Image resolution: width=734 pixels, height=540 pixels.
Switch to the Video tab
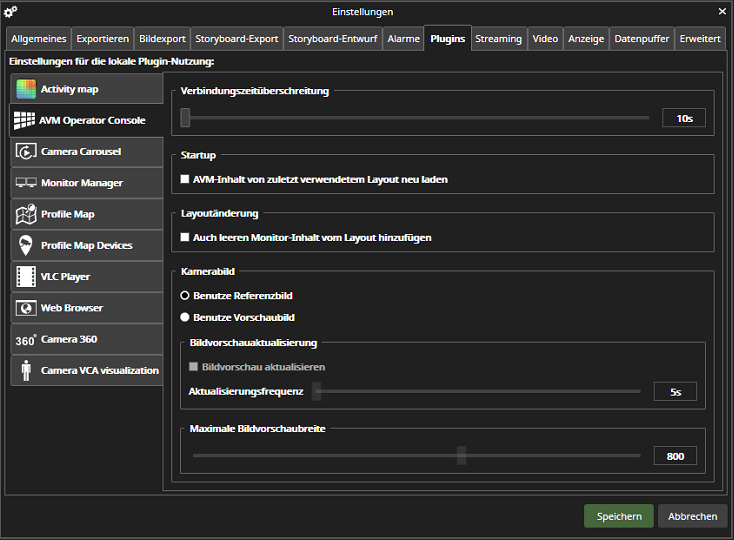click(545, 39)
